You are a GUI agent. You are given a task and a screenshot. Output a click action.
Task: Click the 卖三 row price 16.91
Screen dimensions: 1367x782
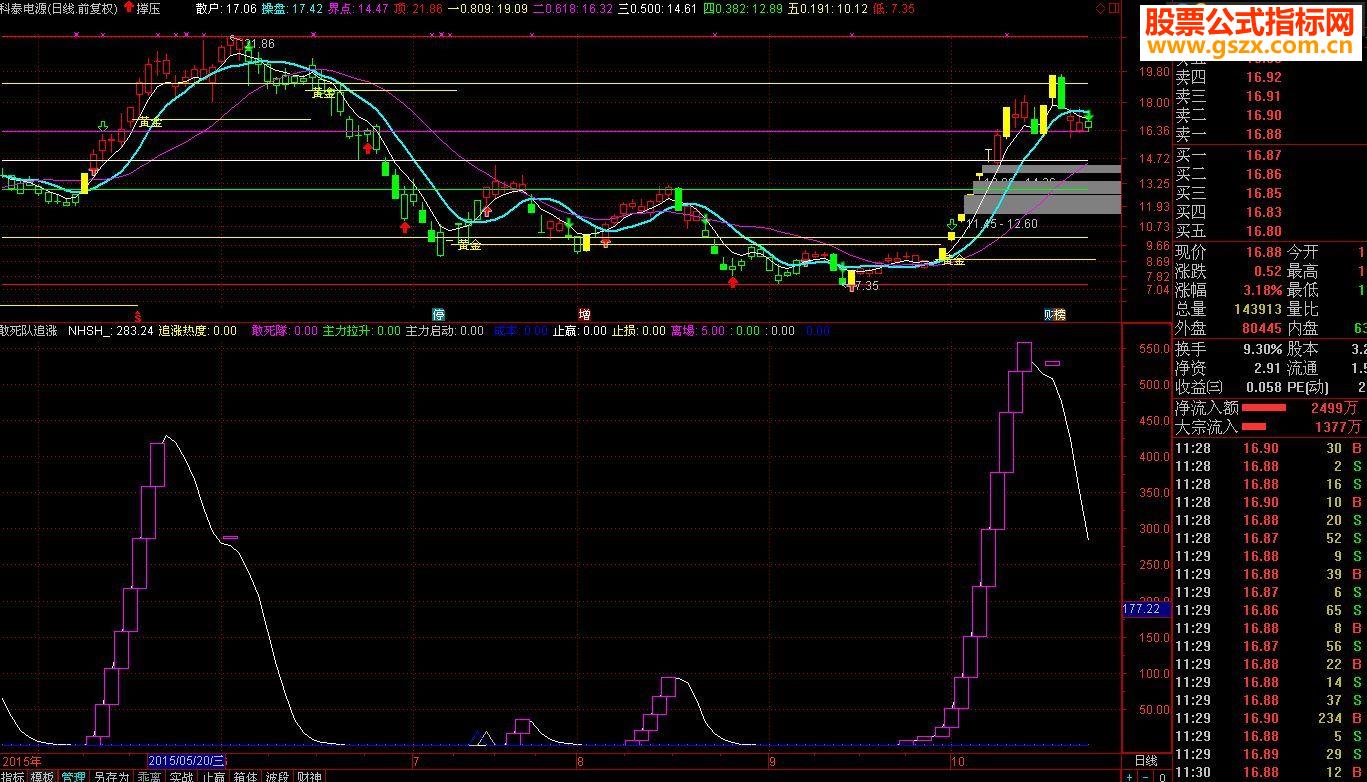click(1262, 97)
